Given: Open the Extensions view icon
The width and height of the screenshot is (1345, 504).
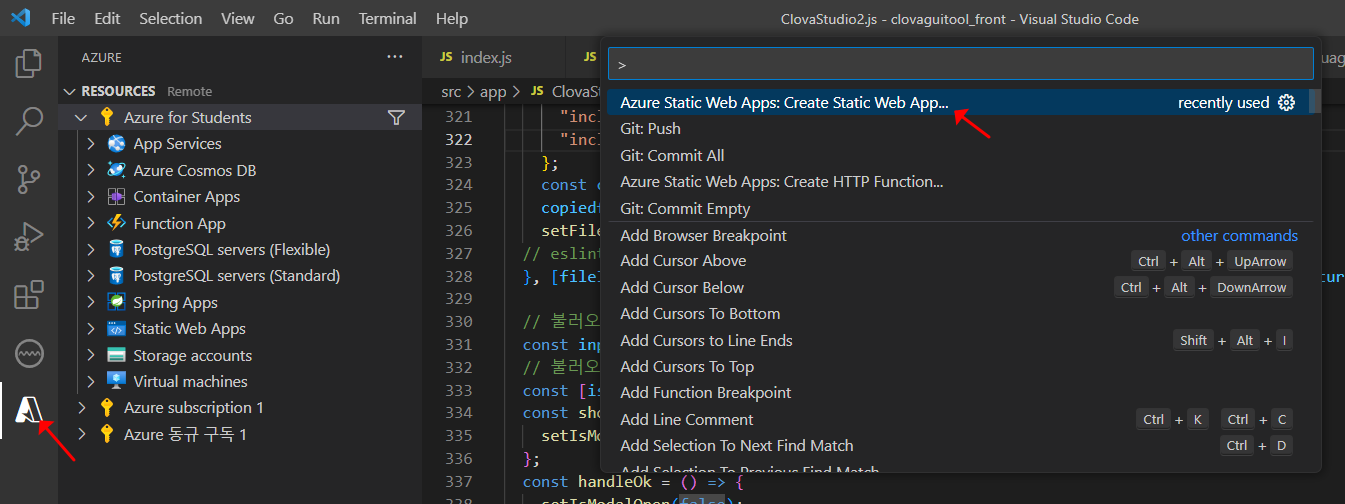Looking at the screenshot, I should pos(28,296).
